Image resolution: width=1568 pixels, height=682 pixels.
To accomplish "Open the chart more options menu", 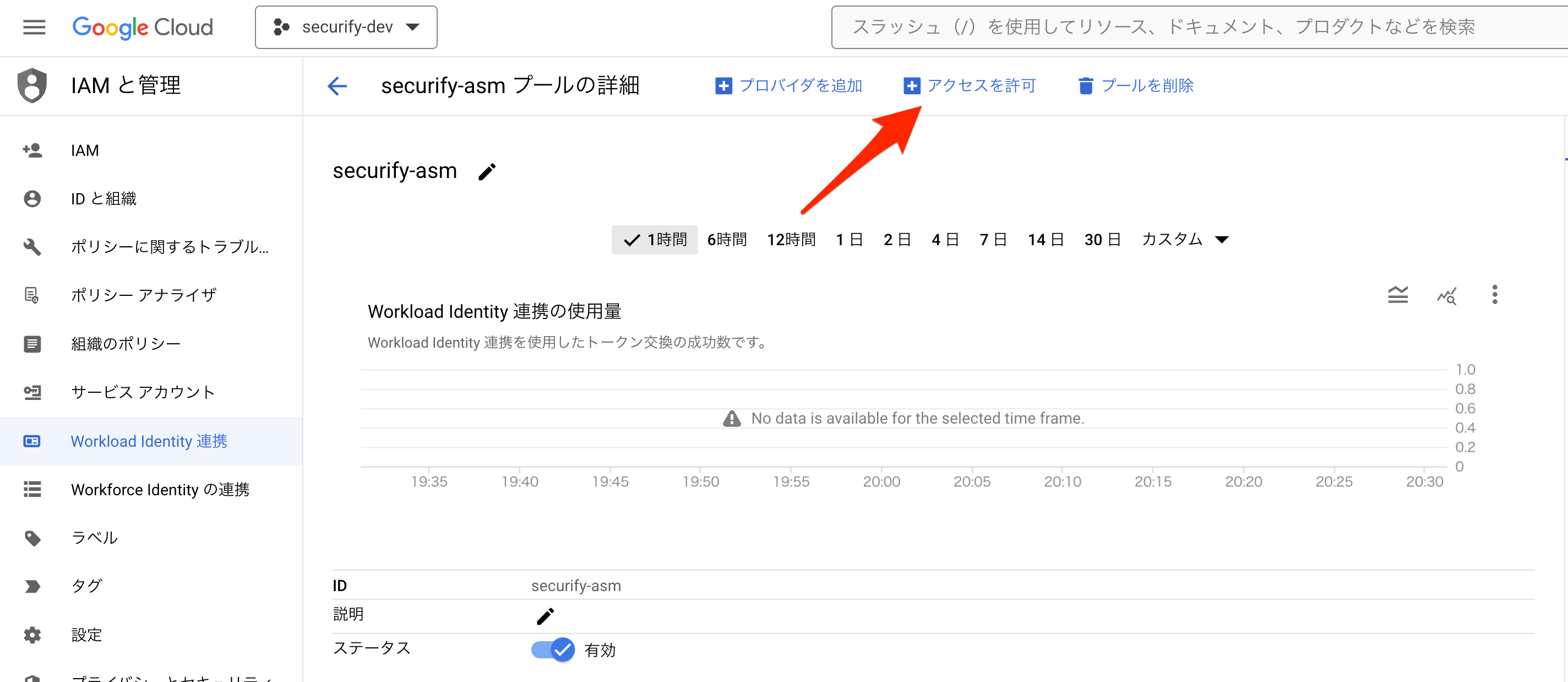I will point(1494,295).
